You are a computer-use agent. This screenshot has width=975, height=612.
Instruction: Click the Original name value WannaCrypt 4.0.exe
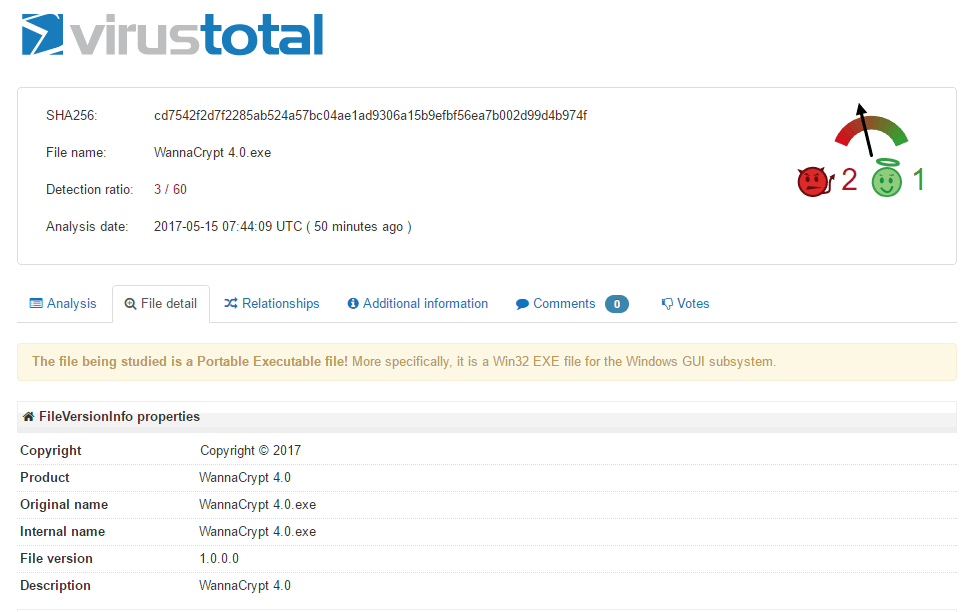point(257,504)
